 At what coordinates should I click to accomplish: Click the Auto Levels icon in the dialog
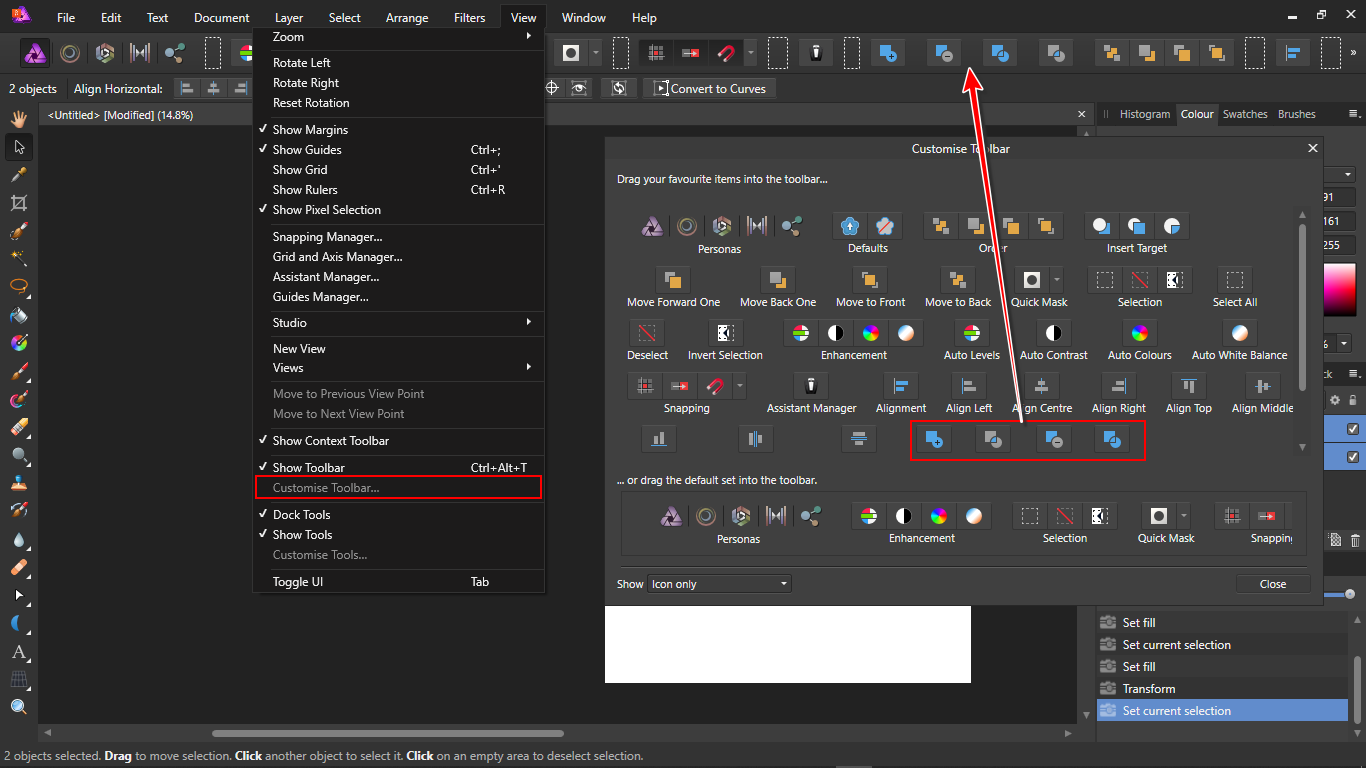[971, 333]
